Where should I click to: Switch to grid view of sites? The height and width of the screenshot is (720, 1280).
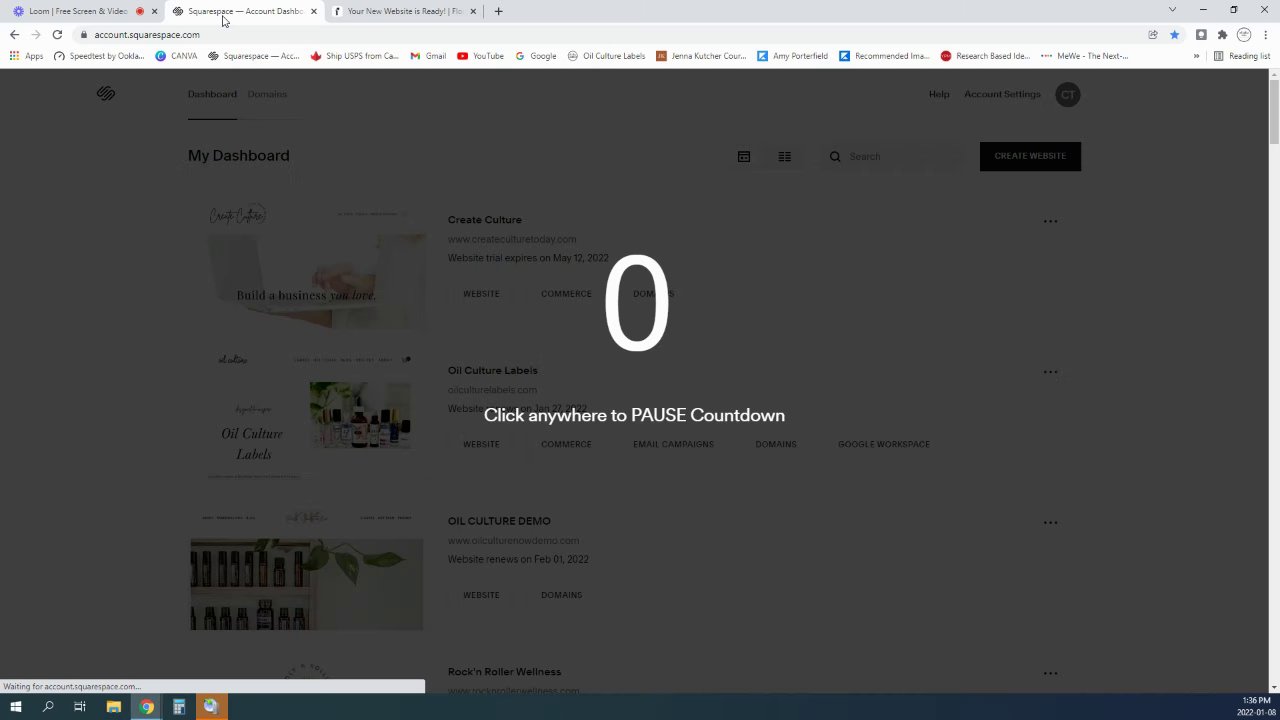coord(744,157)
